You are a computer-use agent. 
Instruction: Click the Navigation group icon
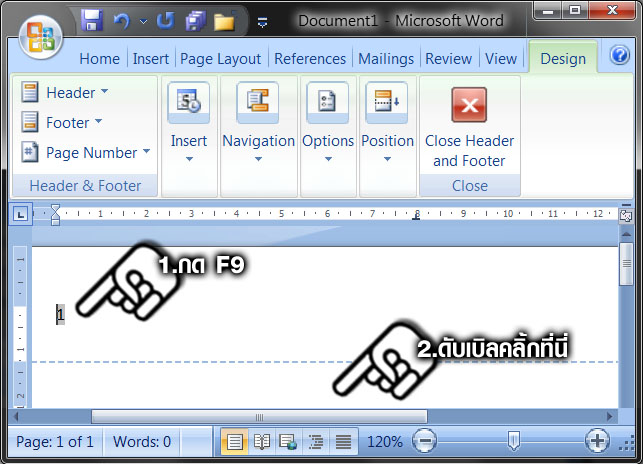click(x=258, y=102)
